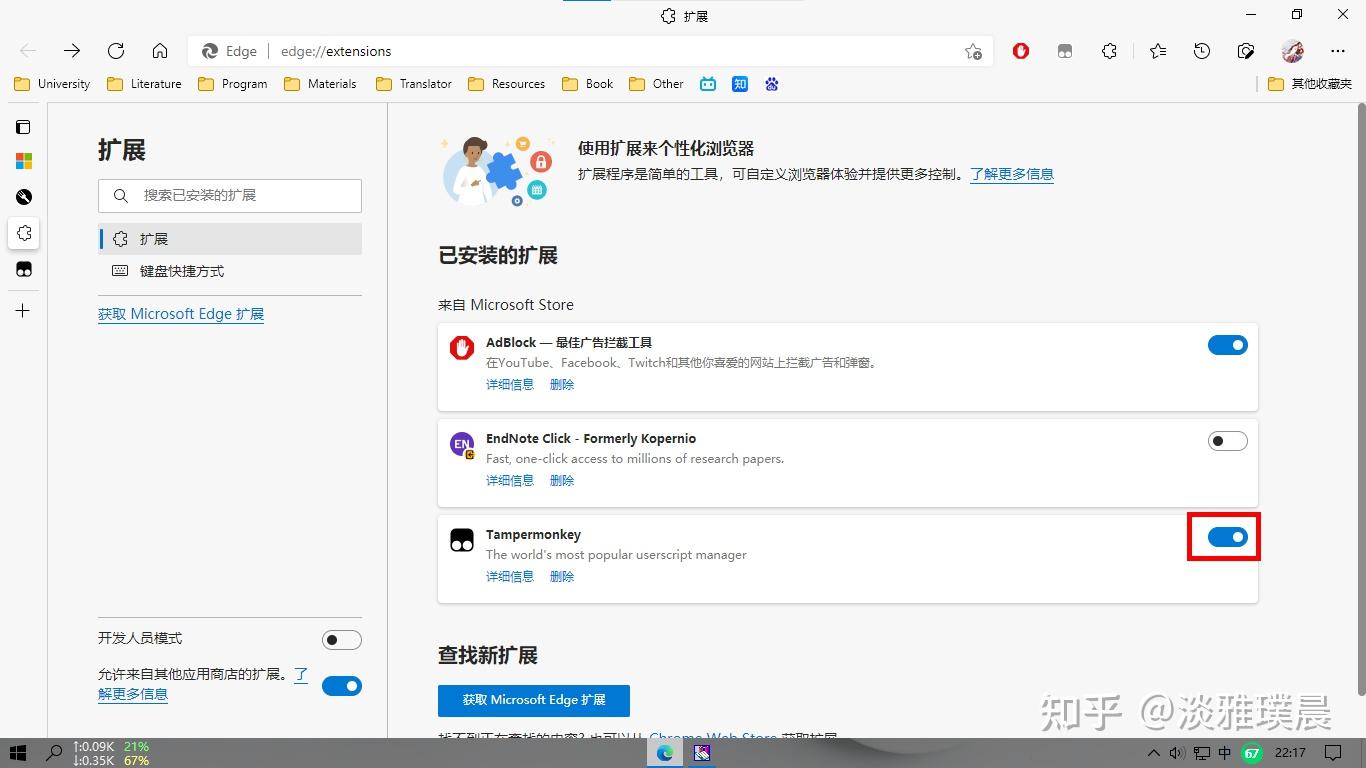Click the battery percentage indicator in taskbar

click(1252, 755)
